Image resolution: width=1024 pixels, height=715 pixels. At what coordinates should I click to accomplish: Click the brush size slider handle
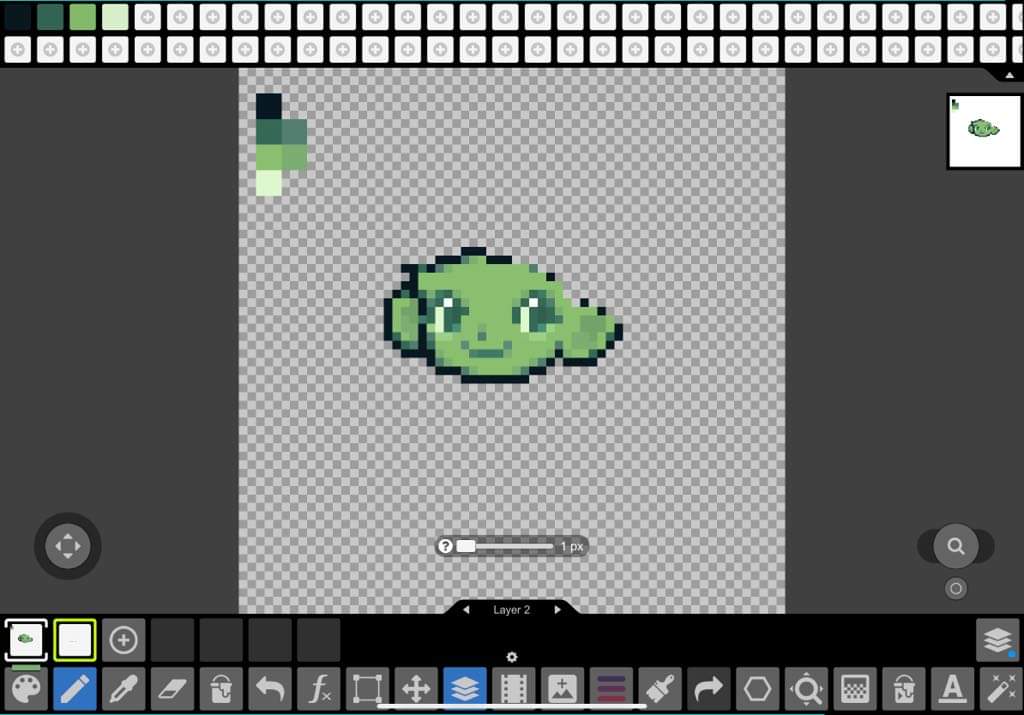466,546
